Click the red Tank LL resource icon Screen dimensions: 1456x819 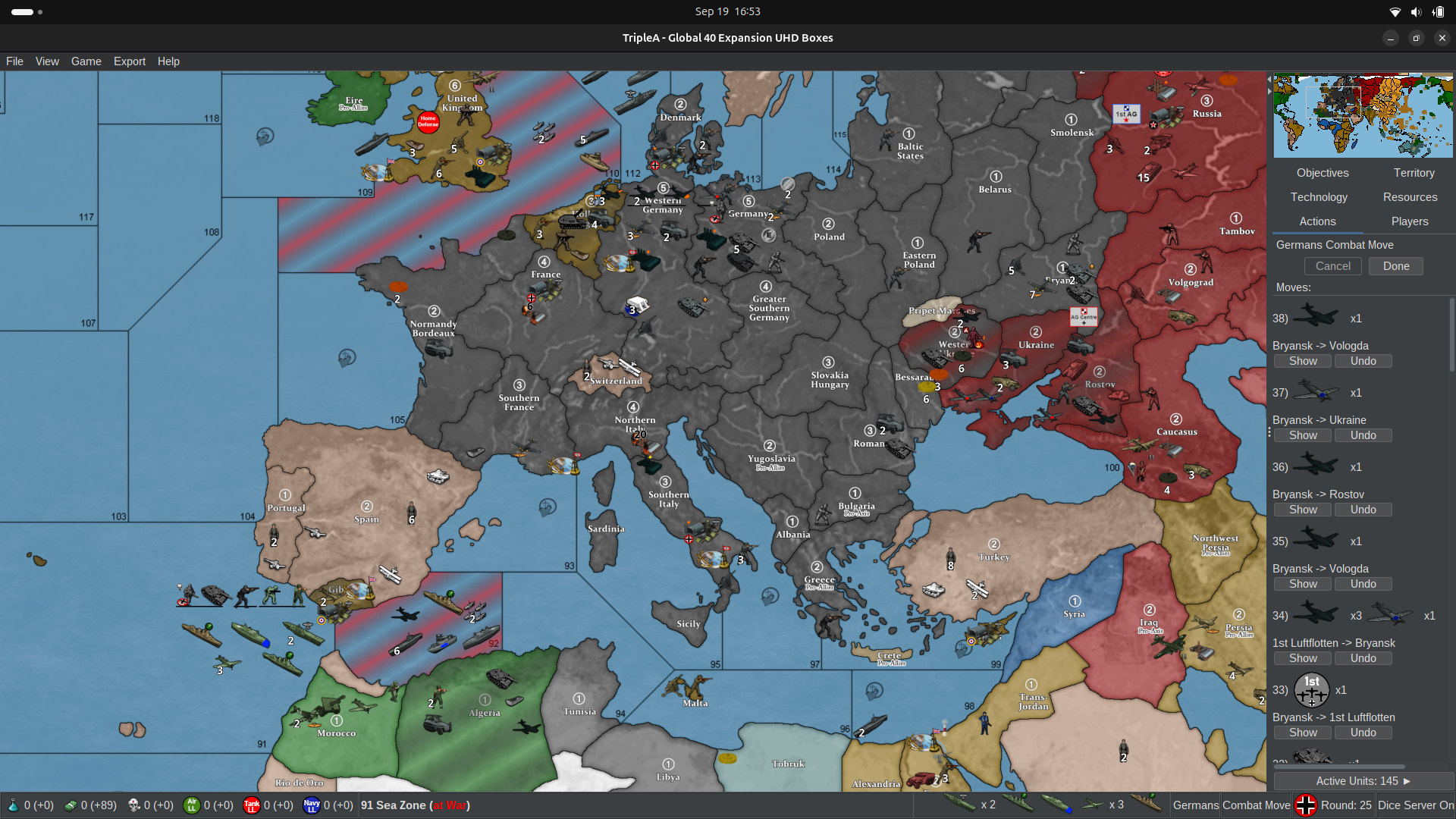252,805
